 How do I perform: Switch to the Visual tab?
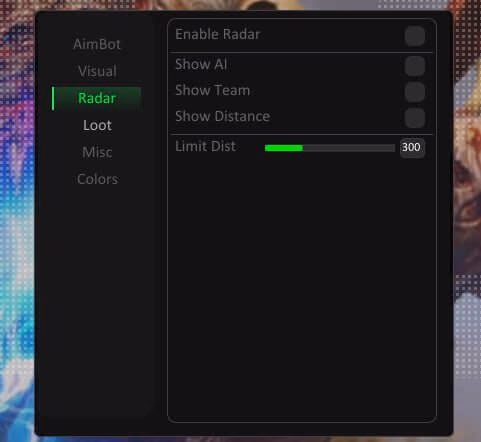(97, 71)
